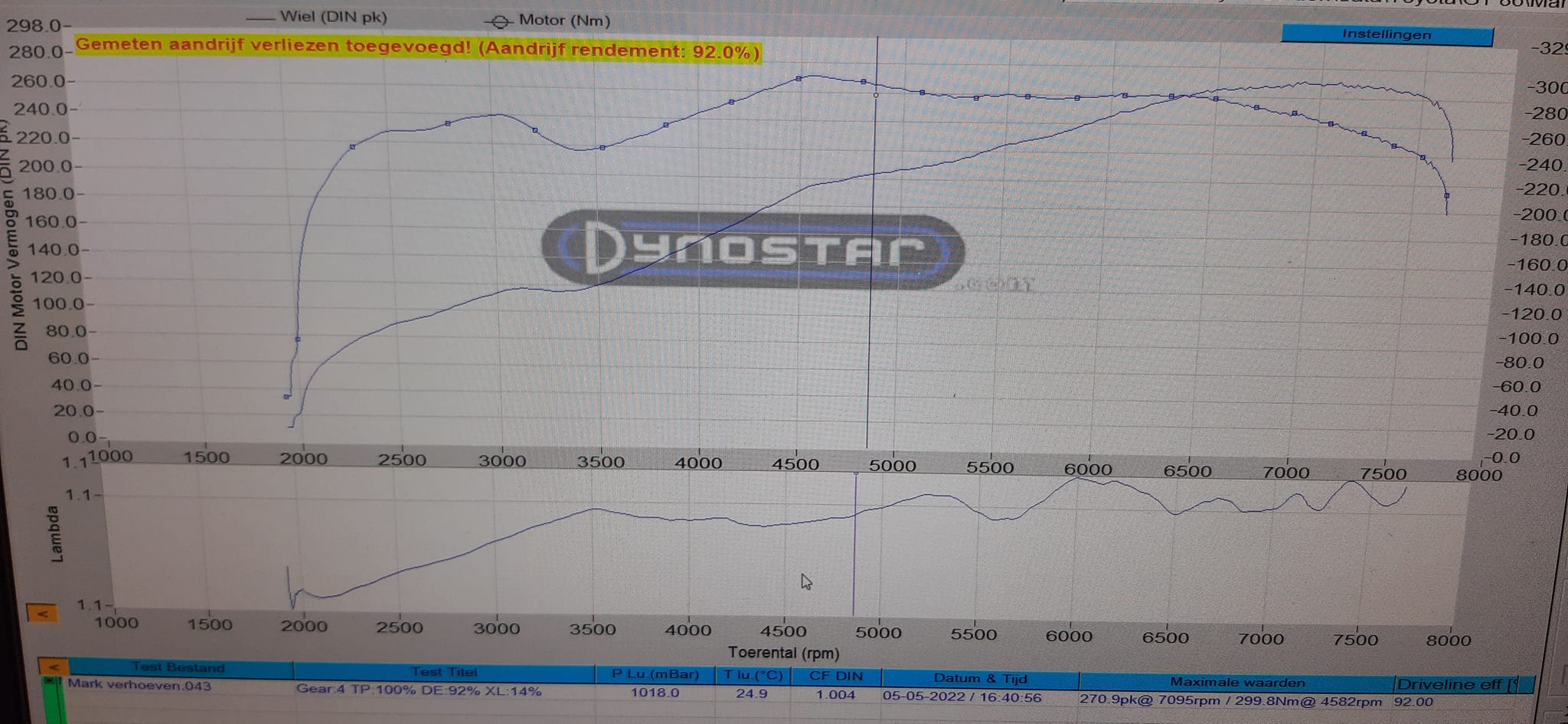Click the torque curve peak marker near 4500 rpm
Viewport: 1568px width, 724px height.
point(799,78)
